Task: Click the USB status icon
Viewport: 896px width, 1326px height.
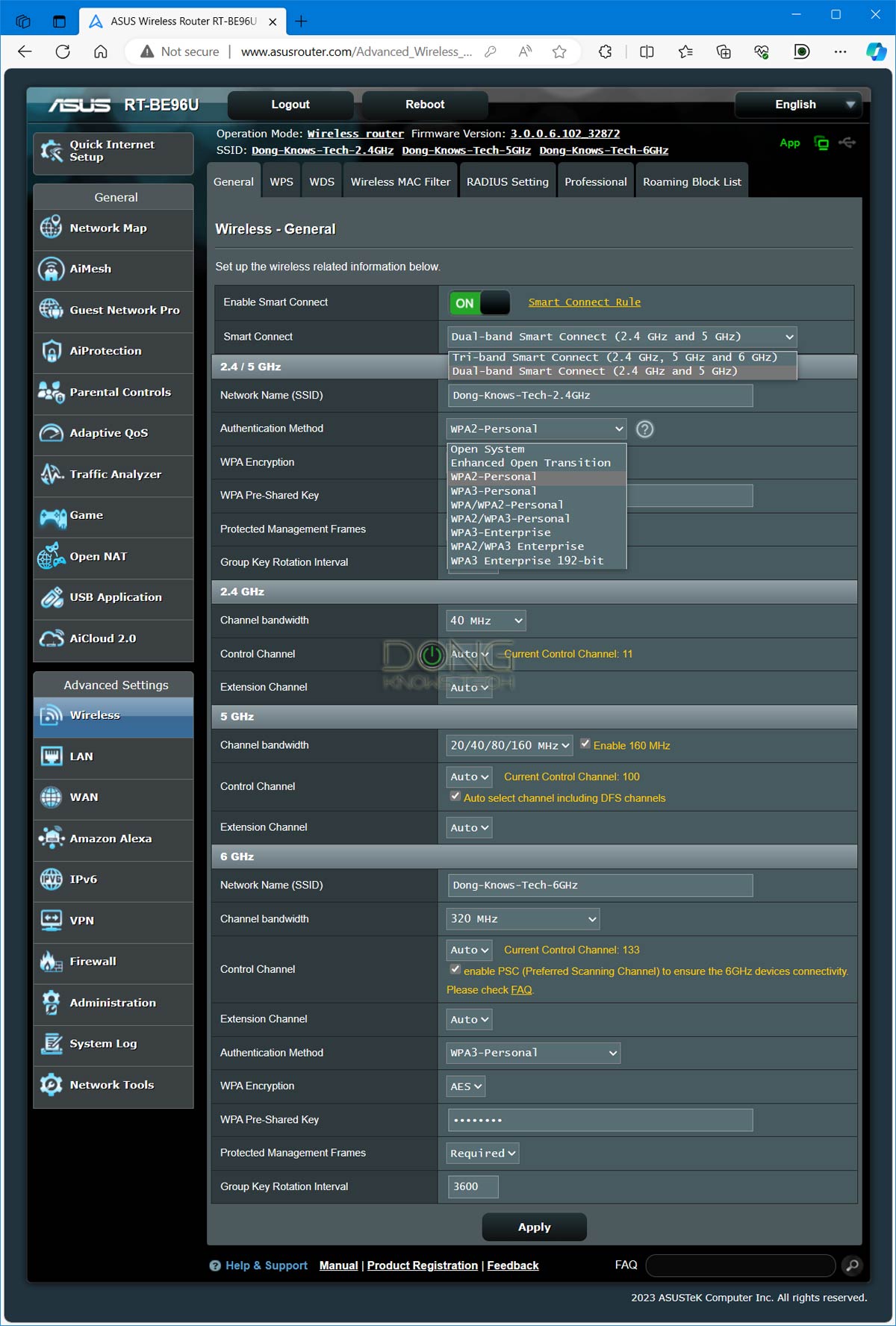Action: tap(847, 143)
